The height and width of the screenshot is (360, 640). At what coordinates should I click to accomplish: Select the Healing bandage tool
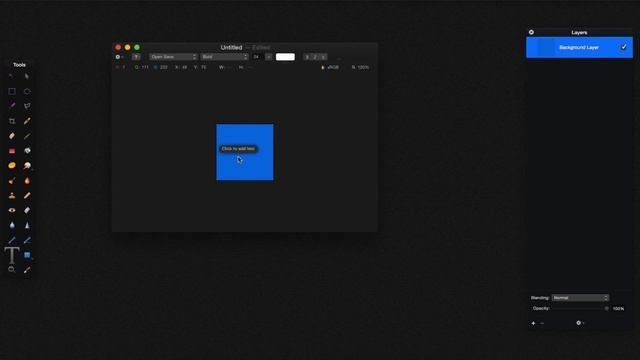pyautogui.click(x=27, y=195)
